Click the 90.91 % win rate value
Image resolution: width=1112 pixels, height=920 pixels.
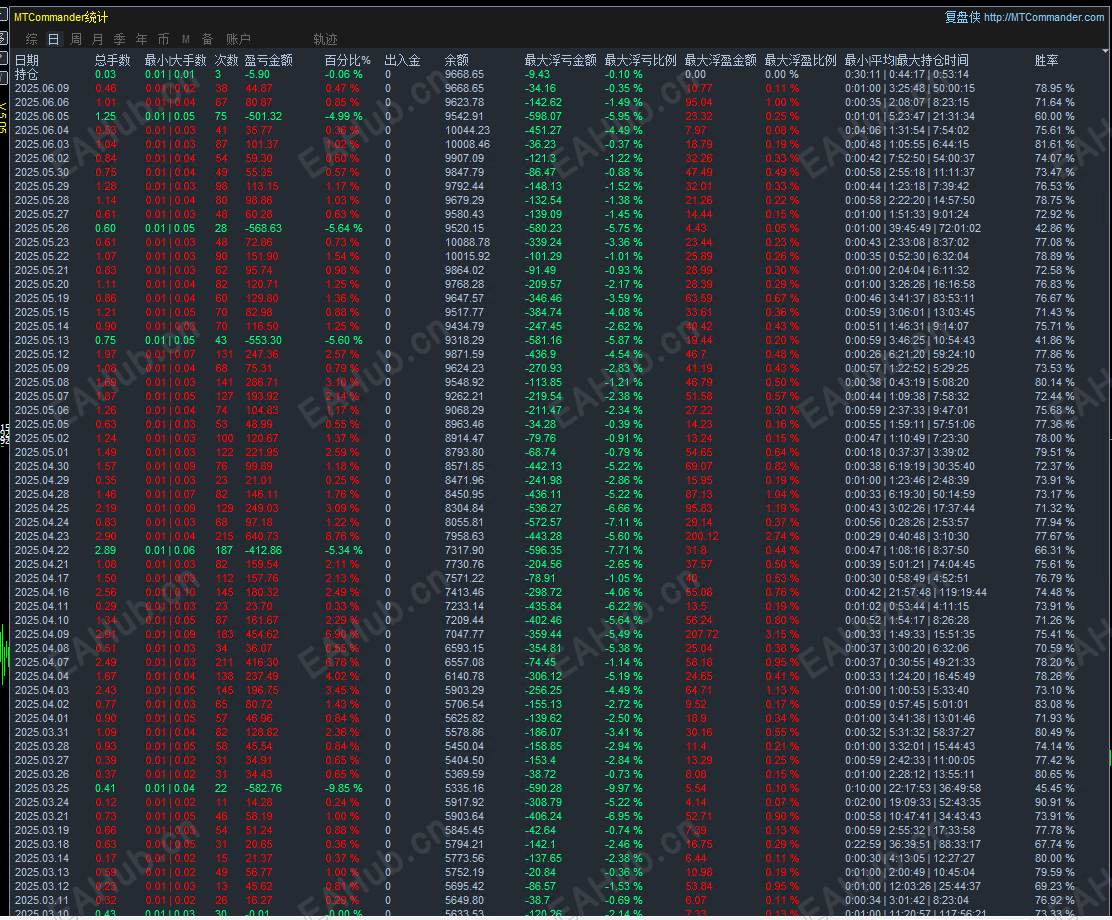click(x=1055, y=802)
